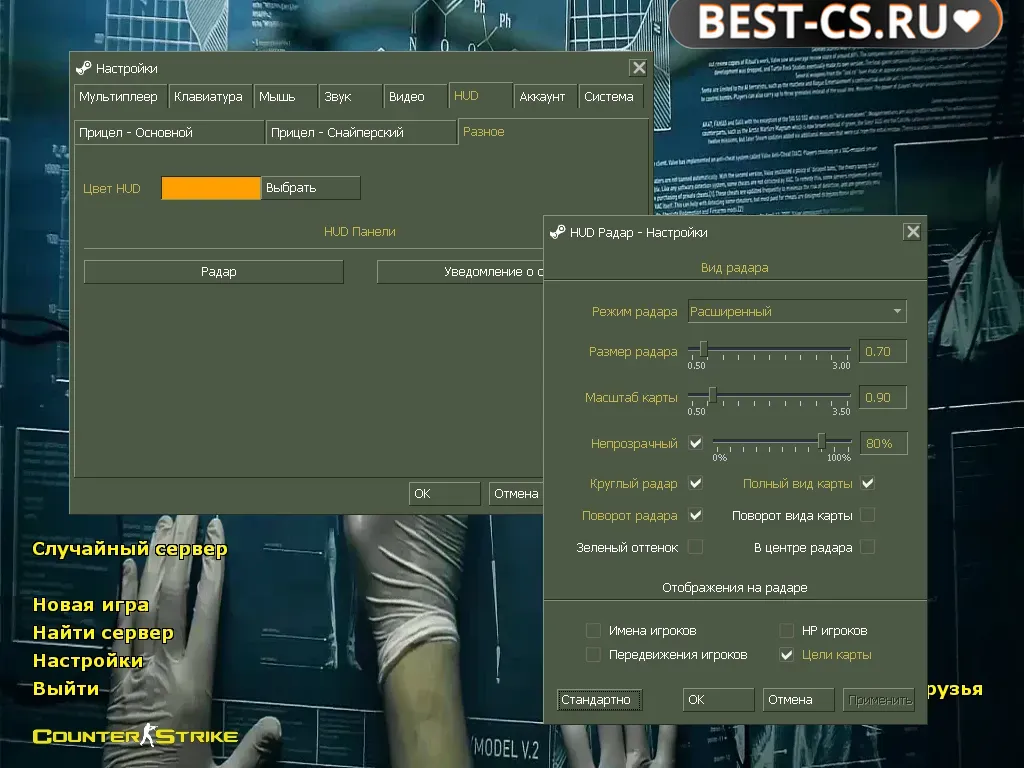Image resolution: width=1024 pixels, height=768 pixels.
Task: Enable the Зеленый оттенок checkbox
Action: click(x=696, y=547)
